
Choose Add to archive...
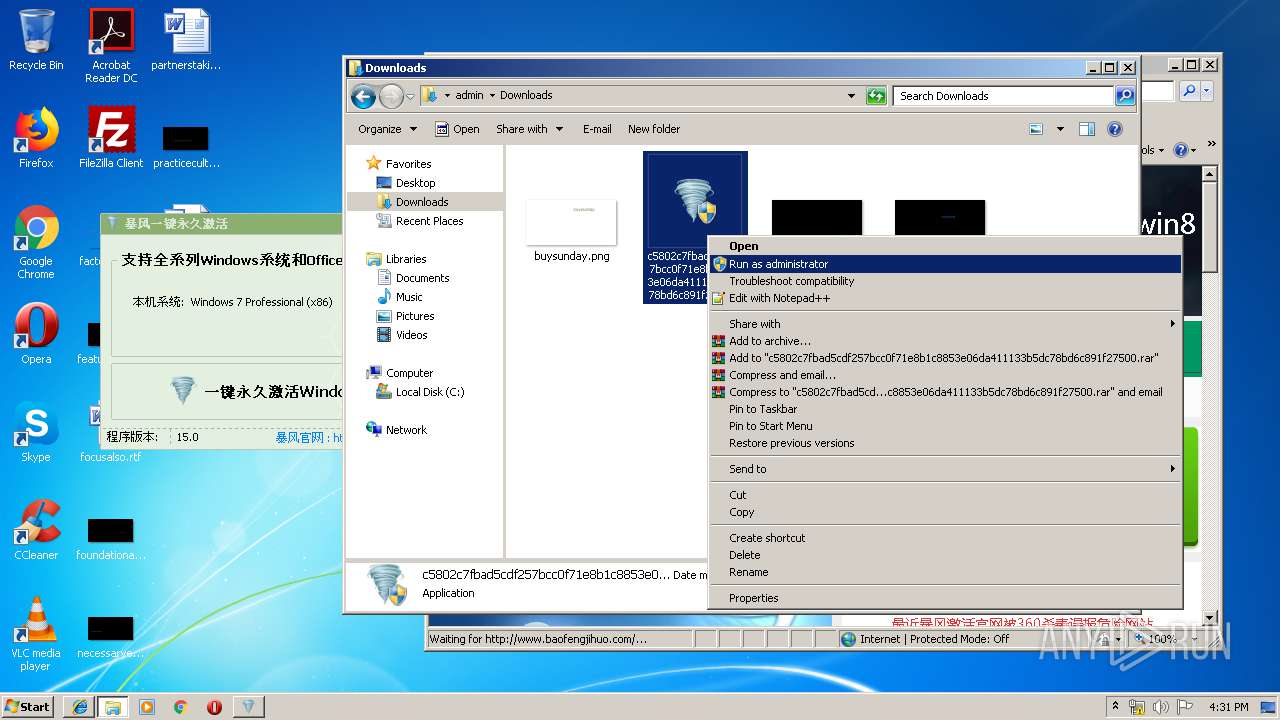945,341
